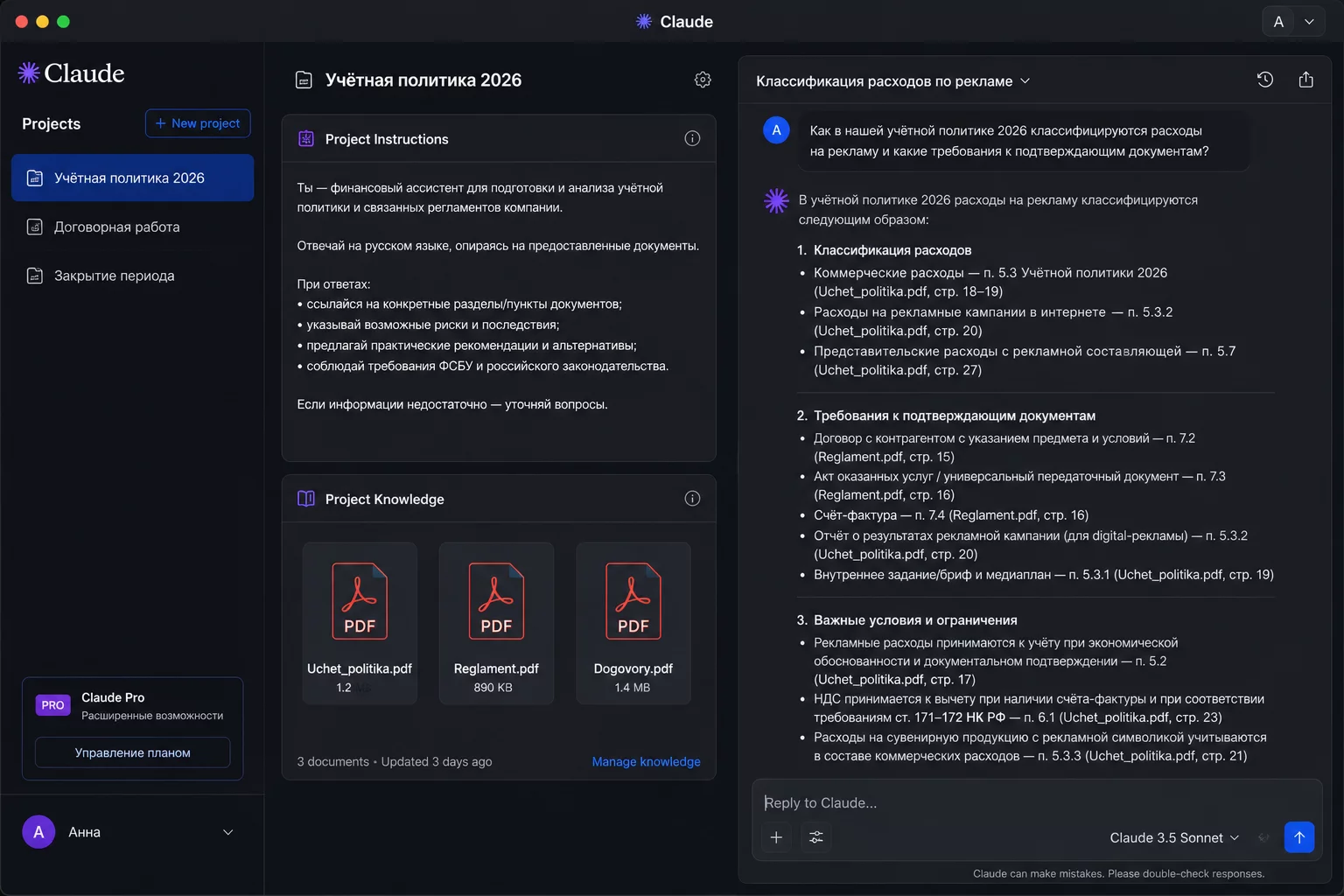This screenshot has width=1344, height=896.
Task: Click the Анна avatar in the sidebar
Action: pos(38,832)
